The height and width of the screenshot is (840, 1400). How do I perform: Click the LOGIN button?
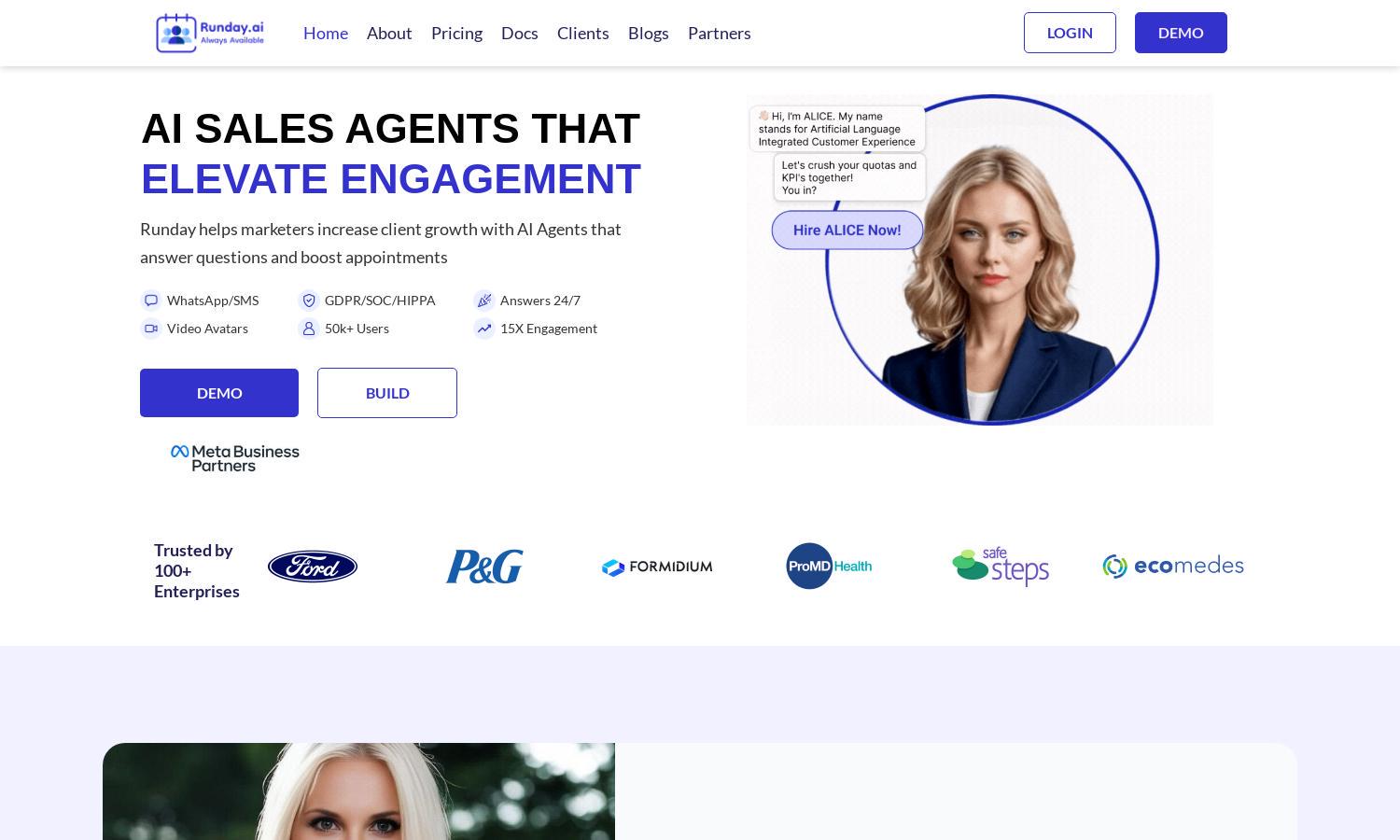pyautogui.click(x=1070, y=33)
